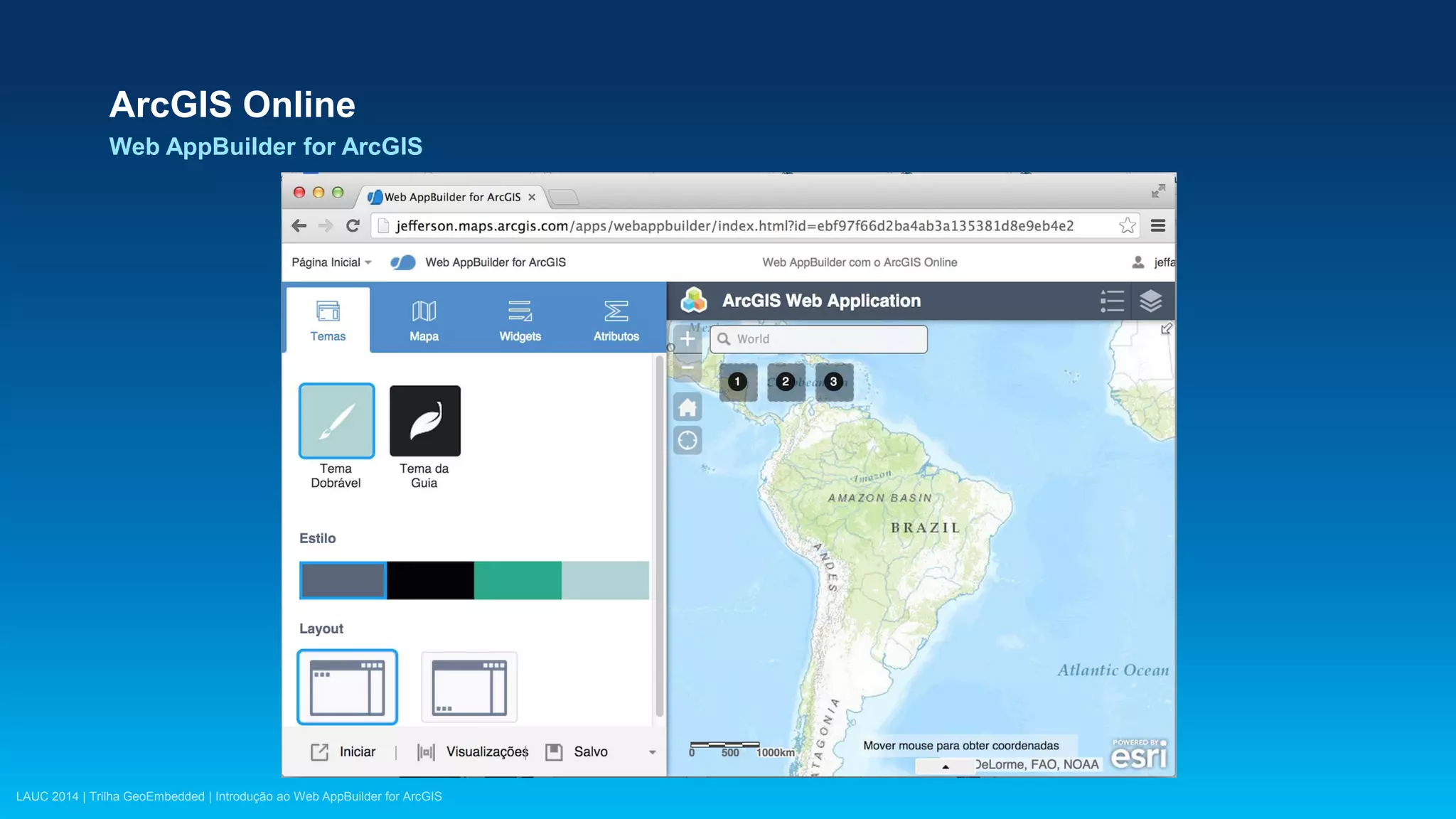Click the esri logo
Screen dimensions: 1456x819
[1139, 754]
